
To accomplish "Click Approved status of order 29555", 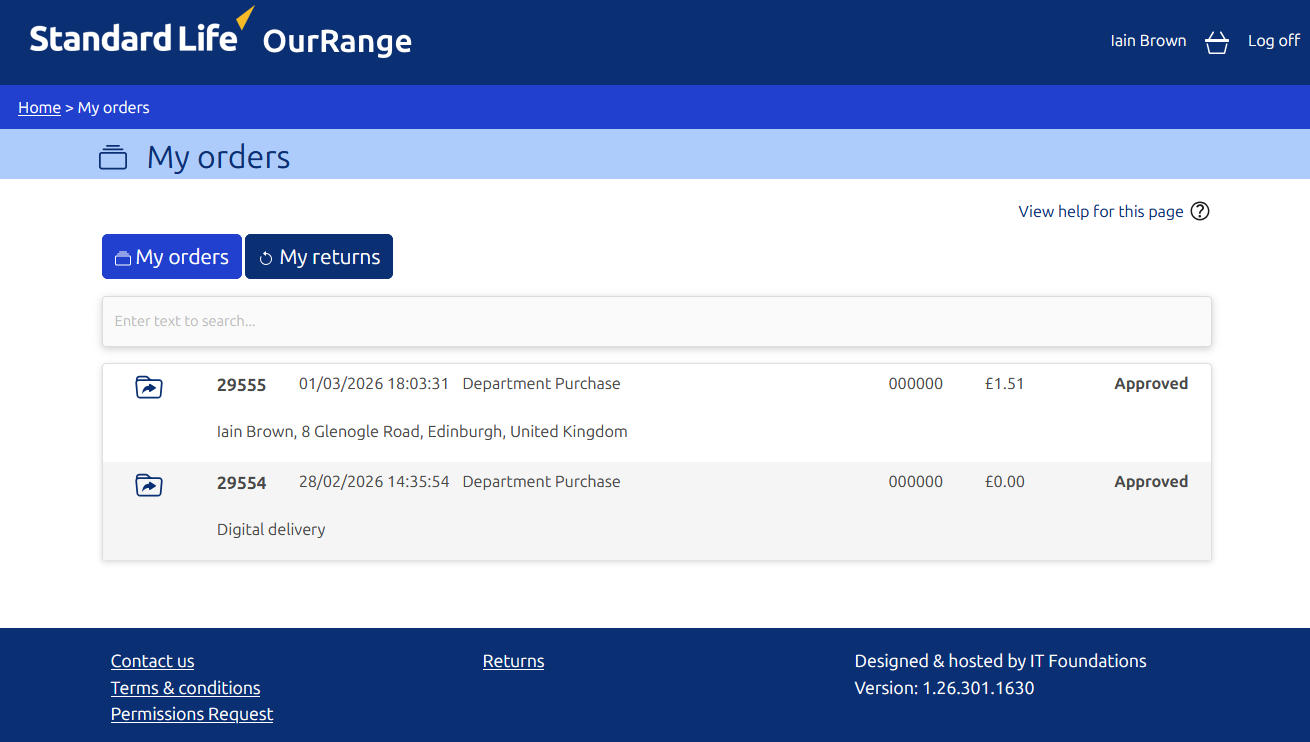I will tap(1151, 384).
